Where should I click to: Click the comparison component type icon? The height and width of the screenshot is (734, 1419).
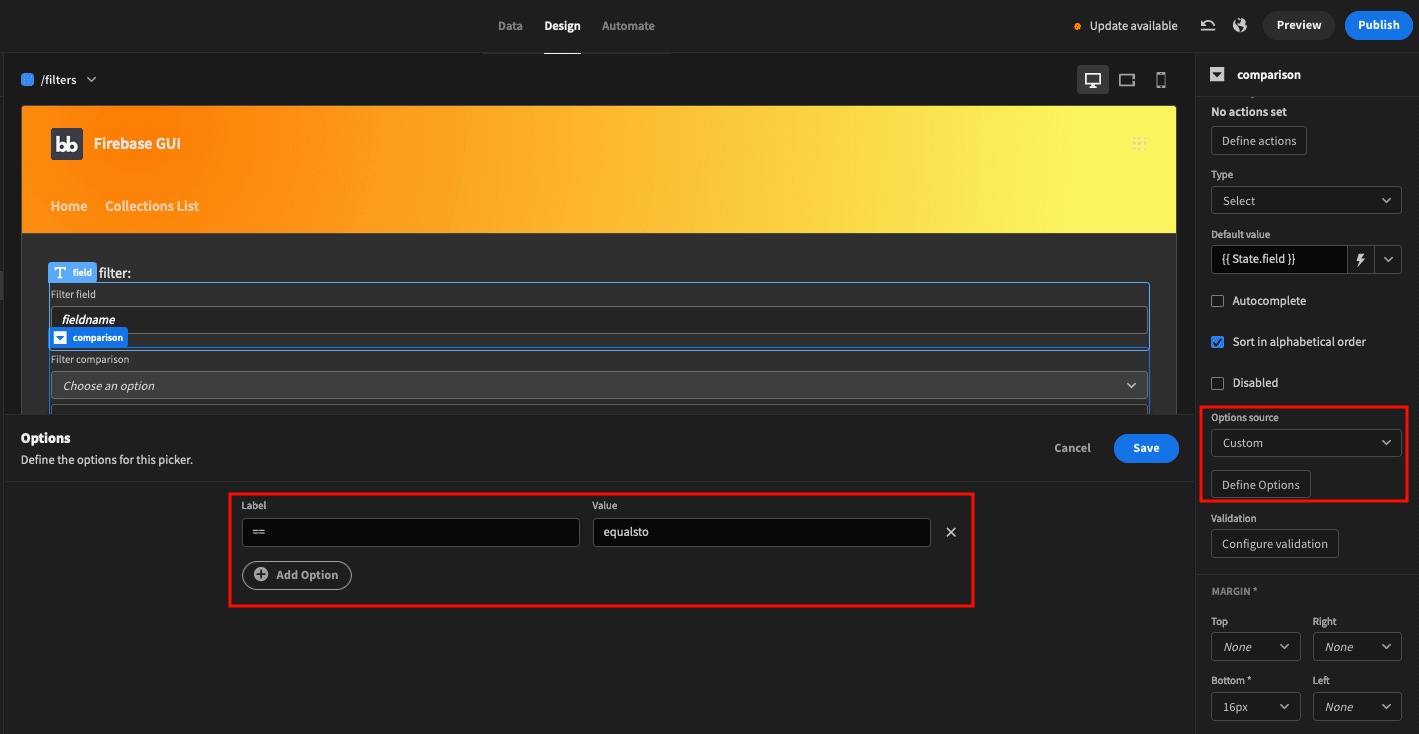pos(1217,74)
